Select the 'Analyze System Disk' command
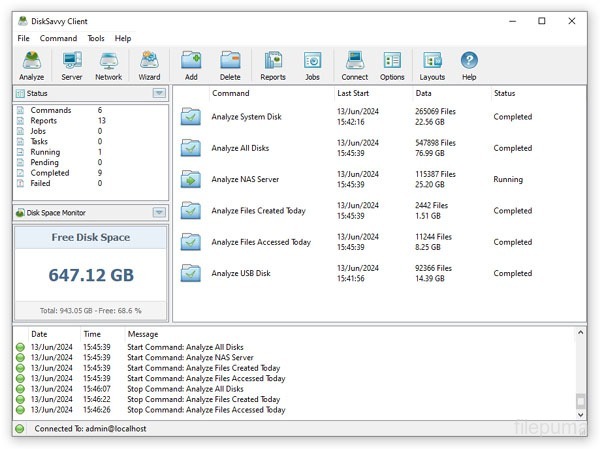Screen dimensions: 600x449 (x=246, y=117)
